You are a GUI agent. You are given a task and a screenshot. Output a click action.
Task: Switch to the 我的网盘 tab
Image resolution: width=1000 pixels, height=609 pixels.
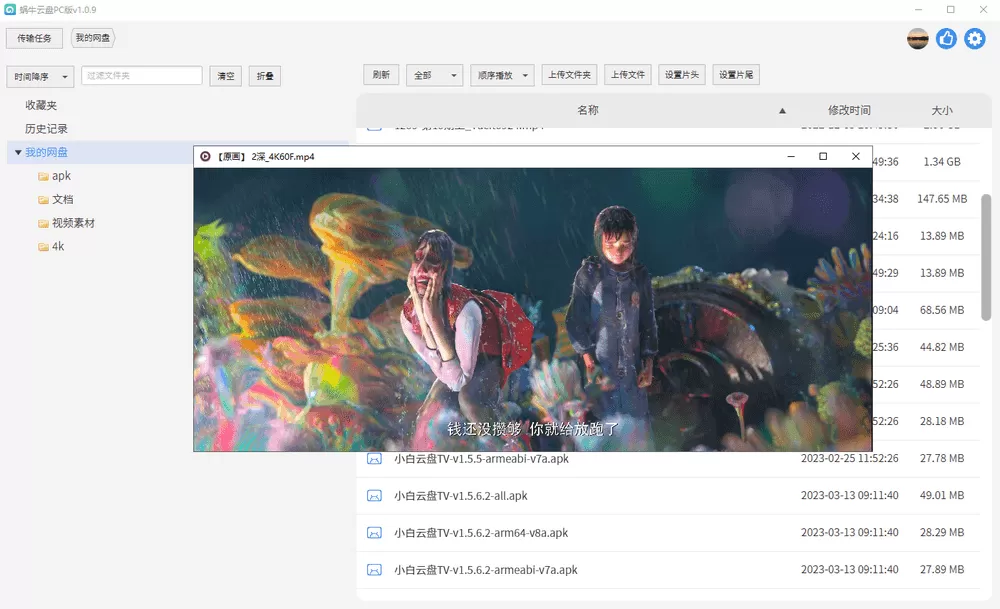coord(94,38)
